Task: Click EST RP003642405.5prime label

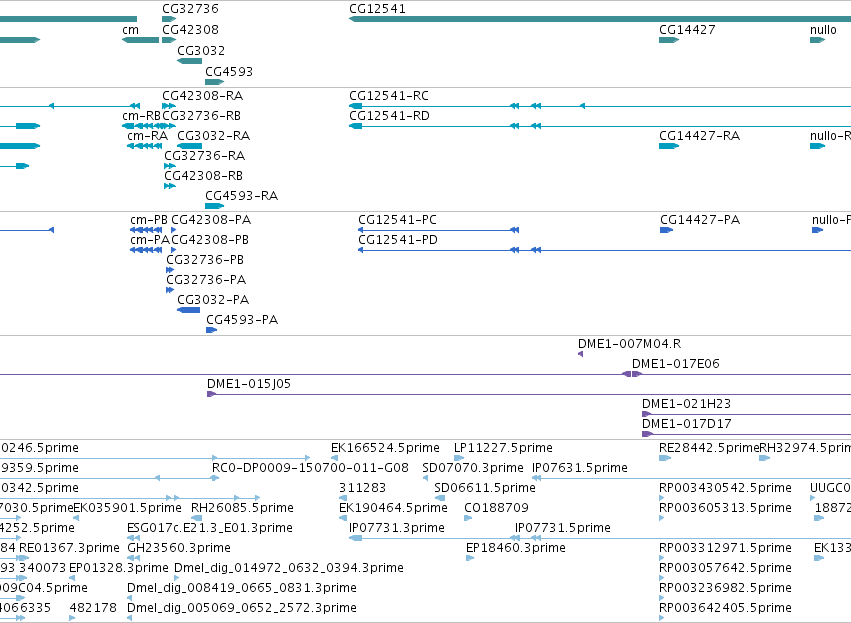Action: (x=725, y=608)
